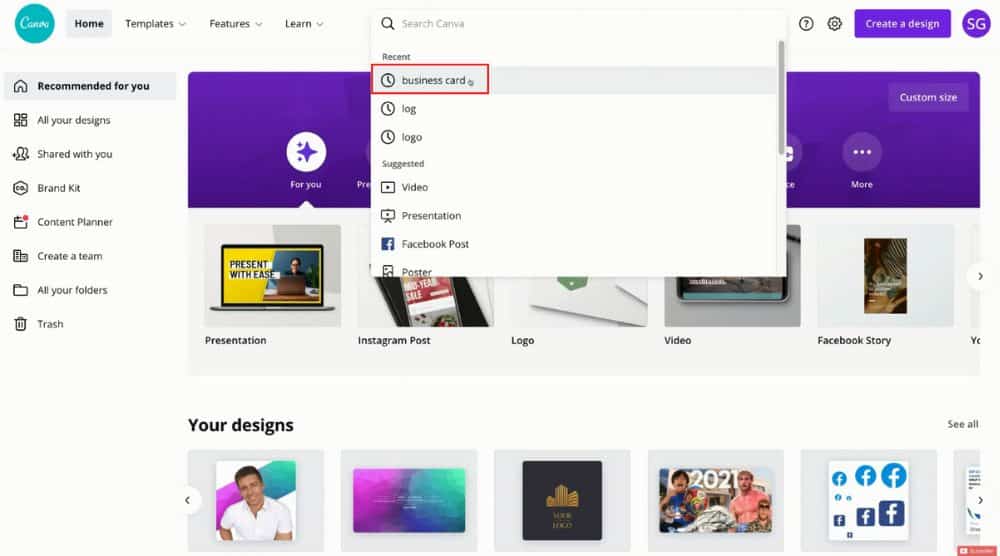Go to previous designs with left arrow
Screen dimensions: 1000x556
[188, 501]
